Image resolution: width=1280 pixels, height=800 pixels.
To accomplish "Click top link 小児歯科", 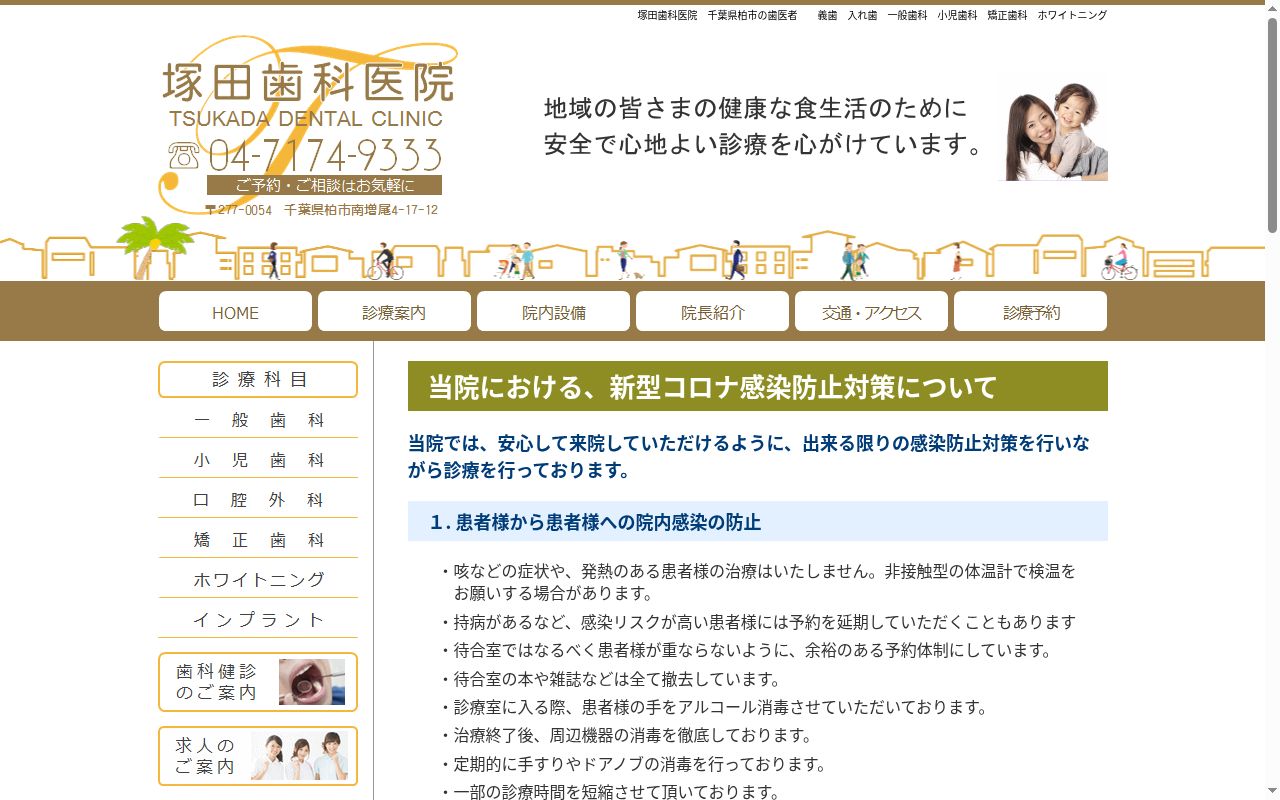I will point(957,15).
